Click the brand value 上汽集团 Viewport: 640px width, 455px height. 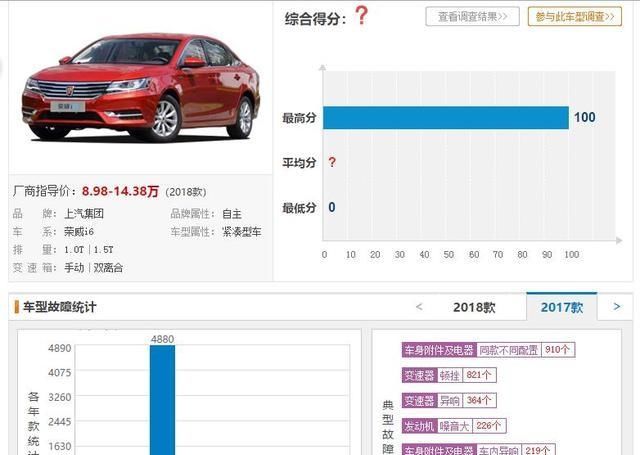pos(84,214)
